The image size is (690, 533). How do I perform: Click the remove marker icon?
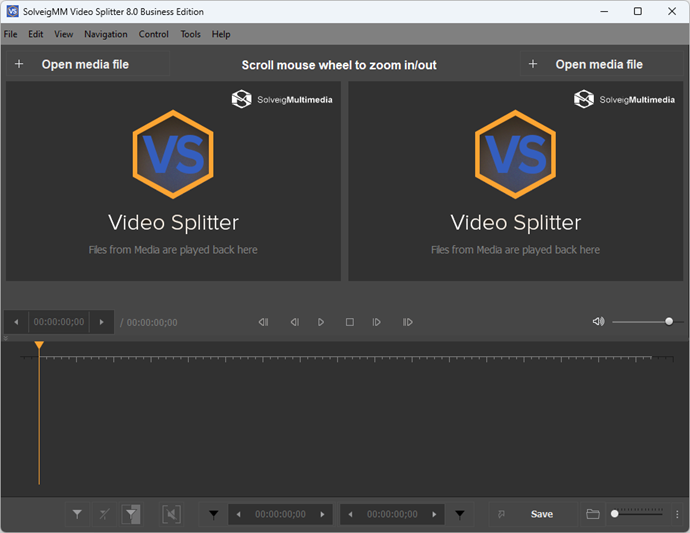(x=104, y=514)
